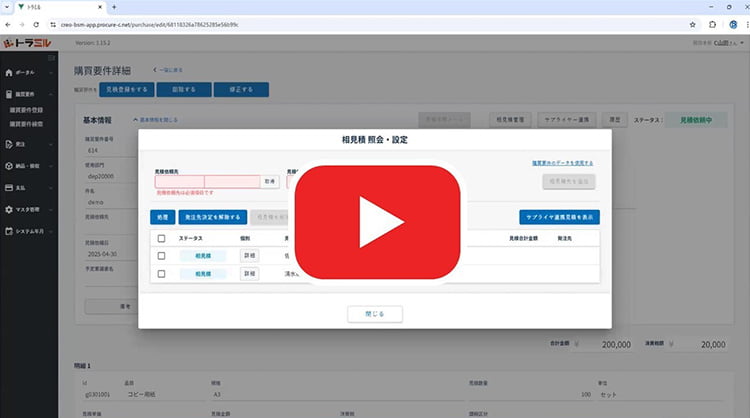Click the 20,000 tax amount value
750x418 pixels.
coord(713,344)
